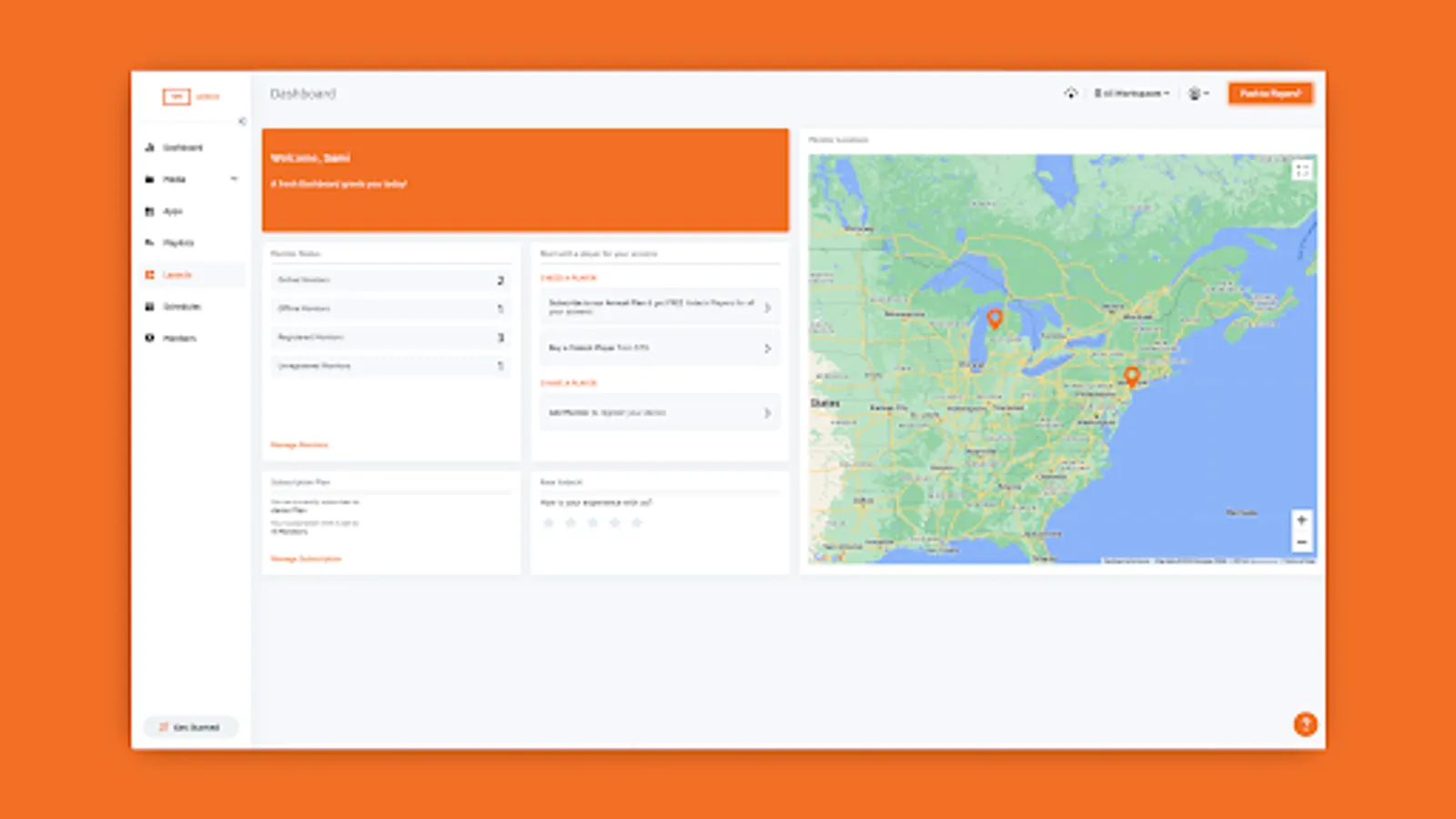Open Media in the sidebar
1456x819 pixels.
174,179
